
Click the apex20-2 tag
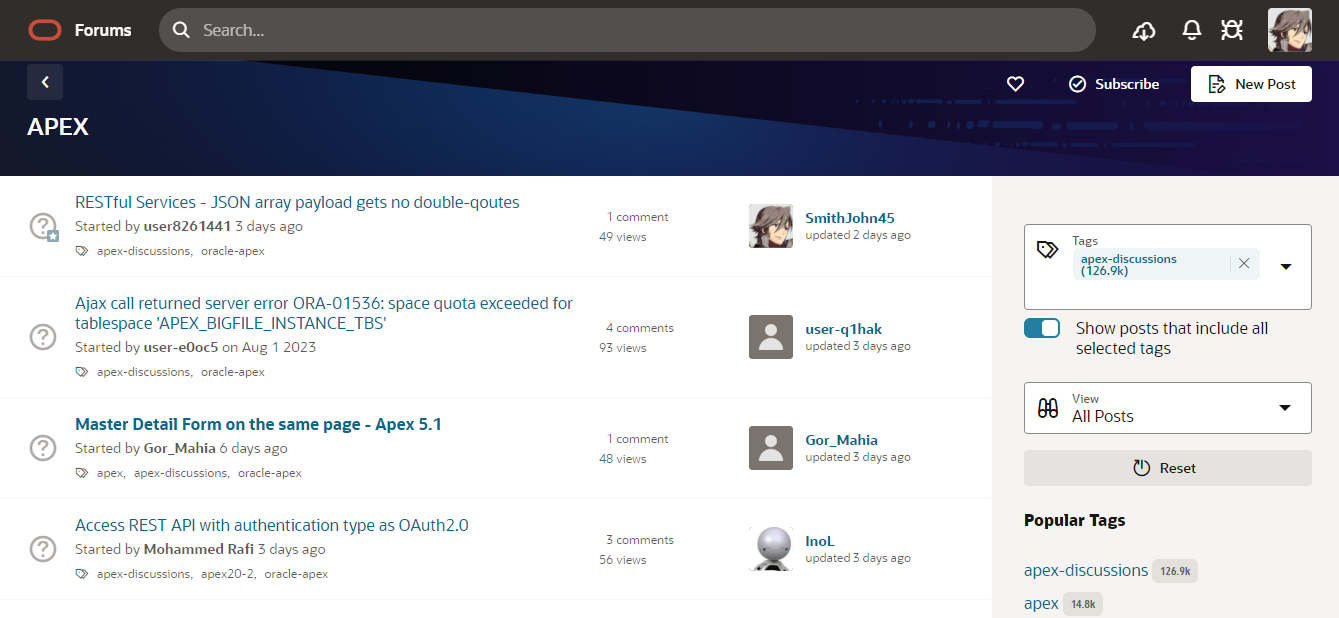click(228, 574)
